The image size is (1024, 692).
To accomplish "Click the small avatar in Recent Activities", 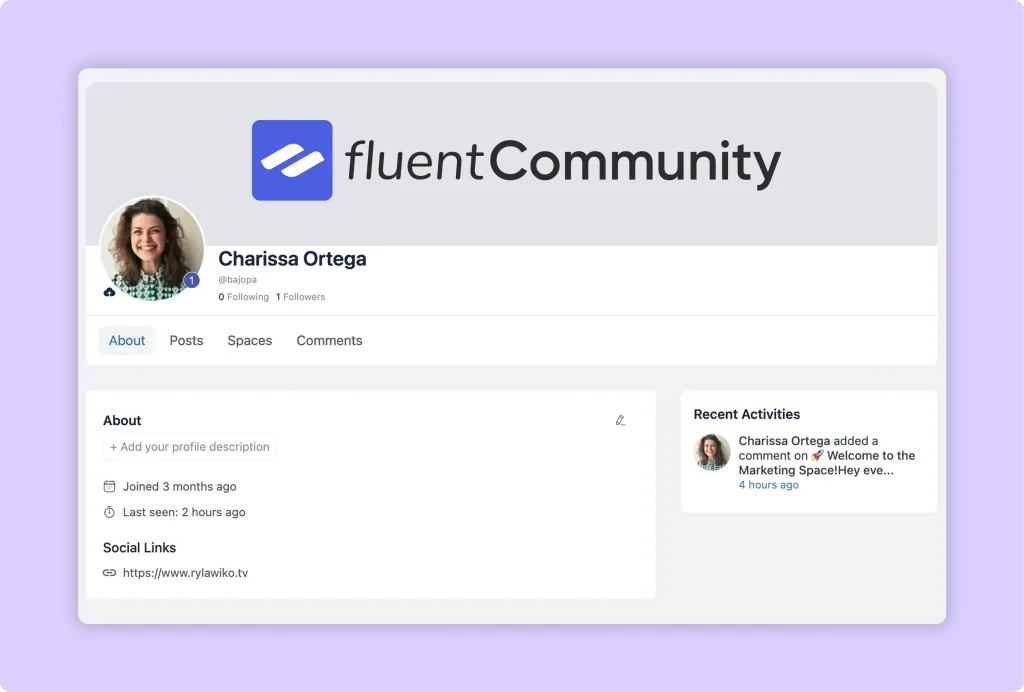I will pyautogui.click(x=712, y=452).
